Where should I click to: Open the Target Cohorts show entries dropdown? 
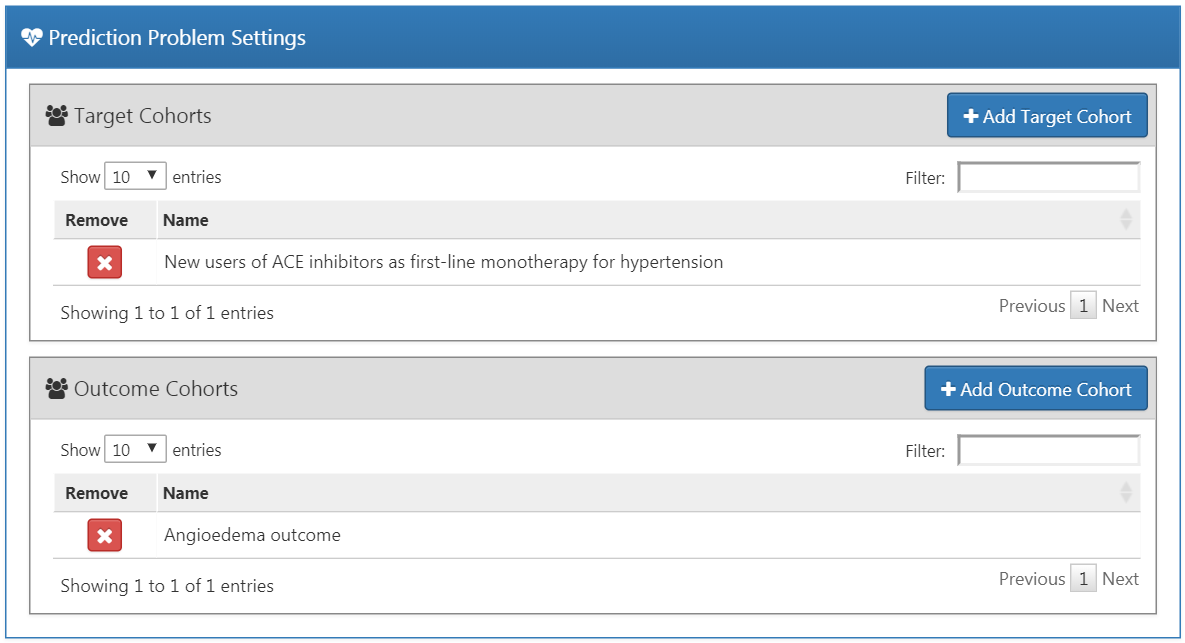(x=135, y=176)
